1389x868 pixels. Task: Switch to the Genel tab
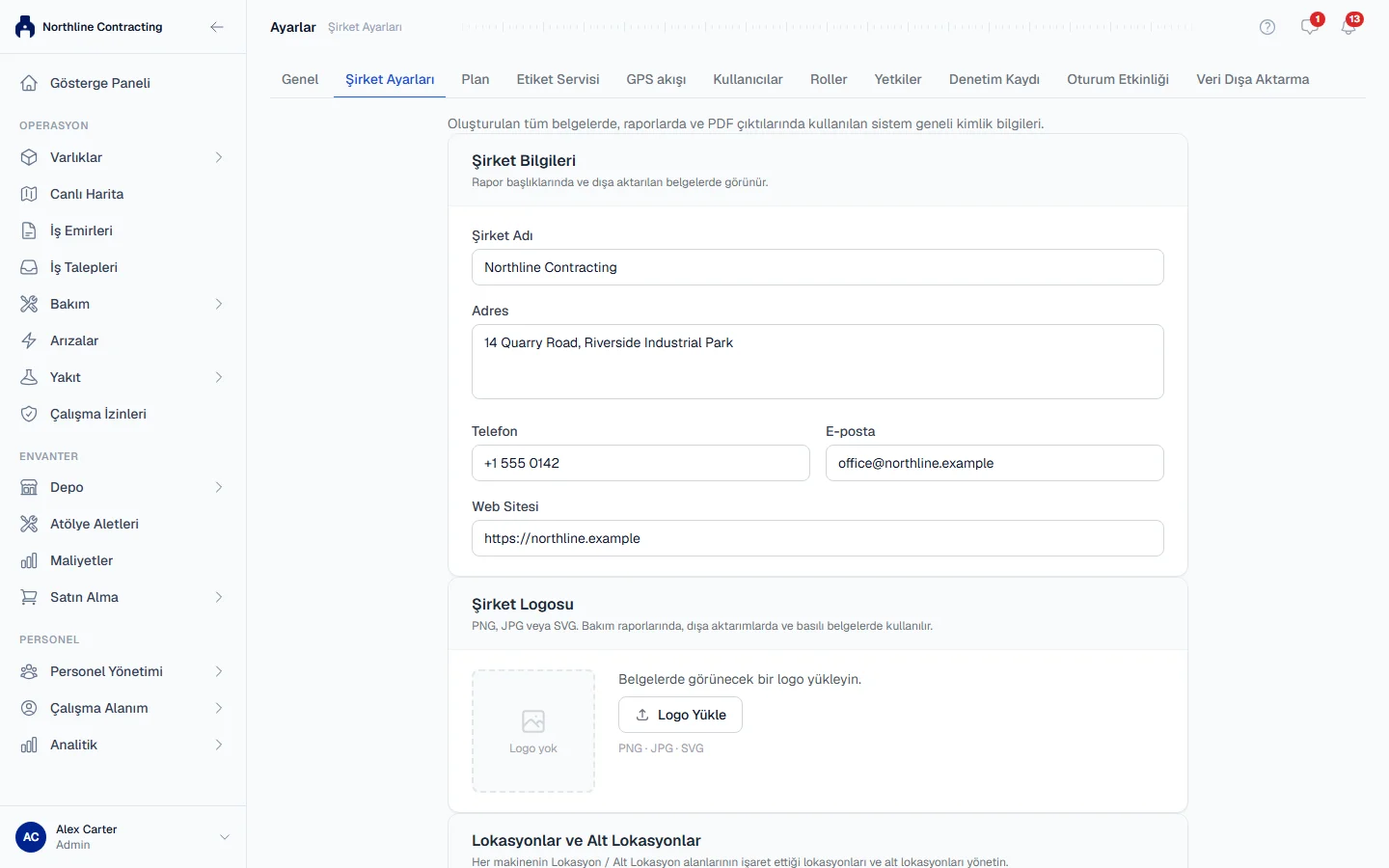(x=300, y=79)
